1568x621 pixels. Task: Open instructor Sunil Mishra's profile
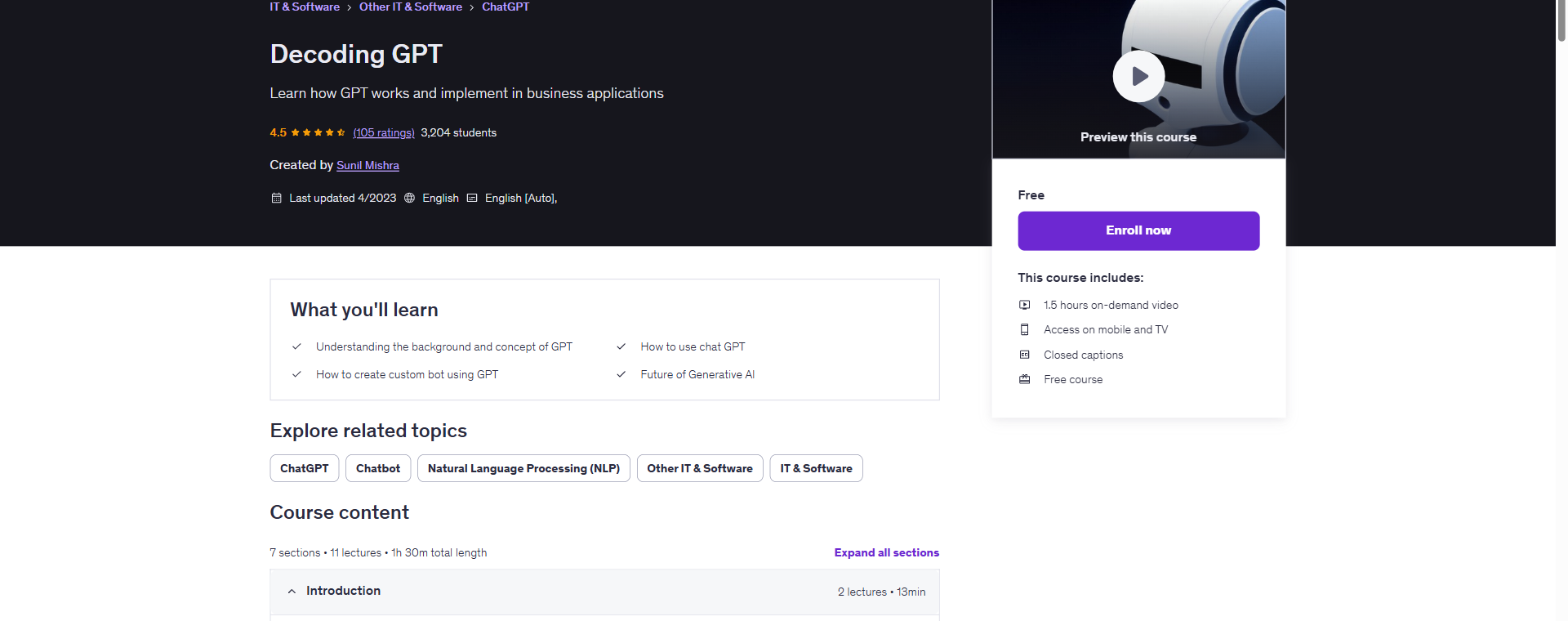point(367,165)
